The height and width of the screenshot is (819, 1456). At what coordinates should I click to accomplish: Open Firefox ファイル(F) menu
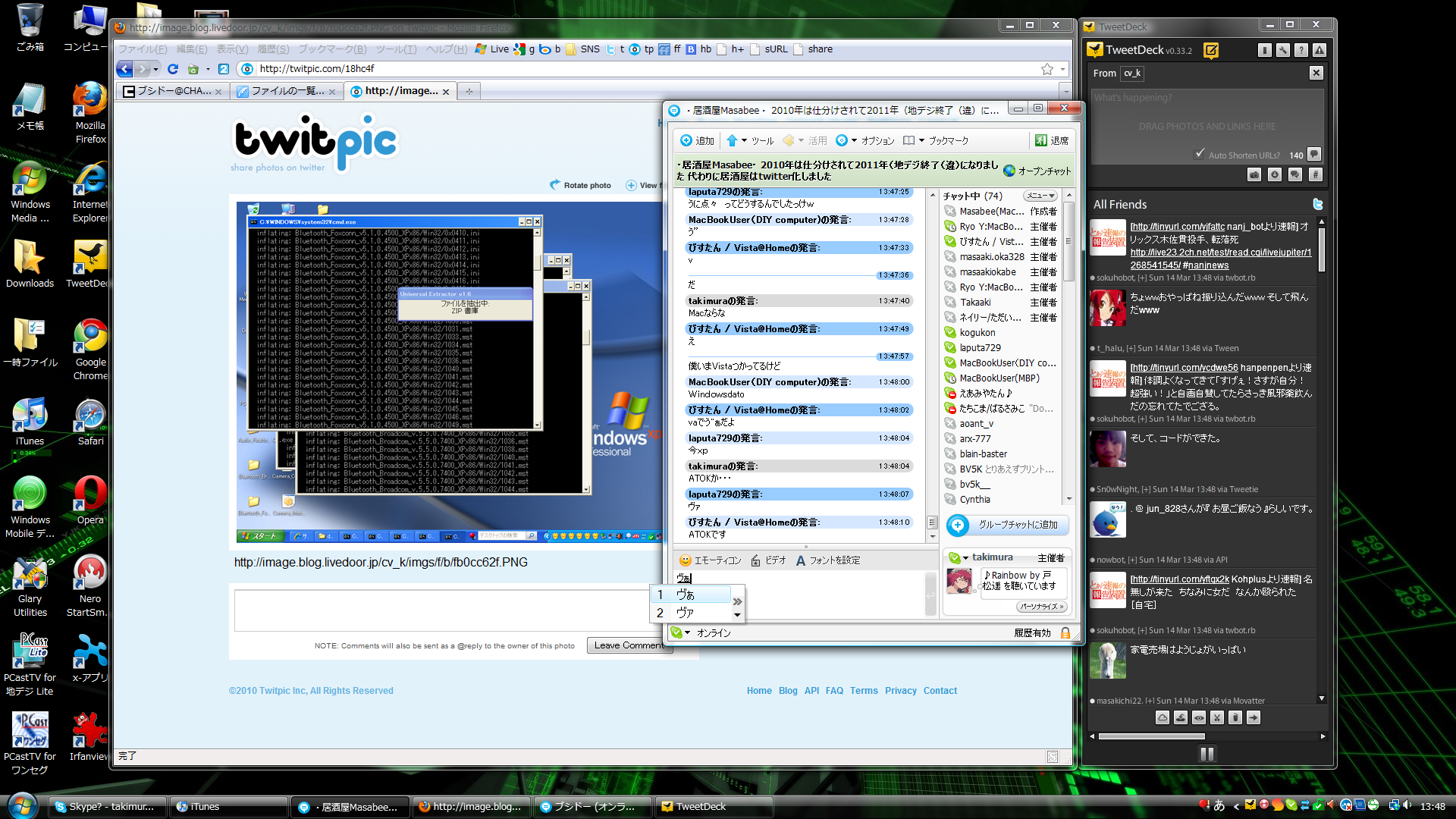(x=143, y=49)
